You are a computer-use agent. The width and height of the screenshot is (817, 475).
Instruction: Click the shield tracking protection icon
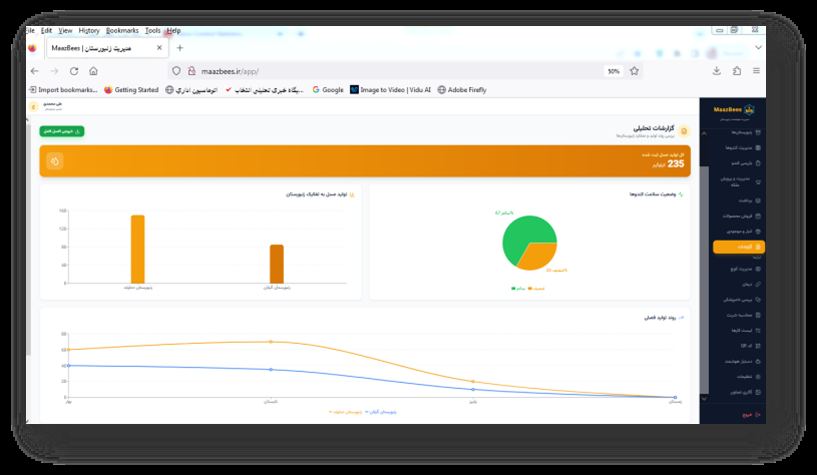[176, 71]
